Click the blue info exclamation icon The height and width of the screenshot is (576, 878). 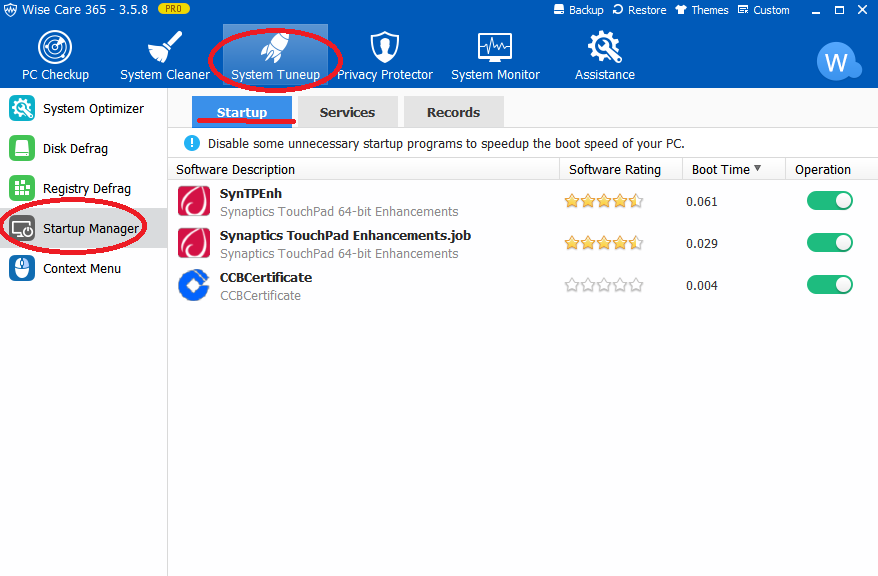point(192,143)
